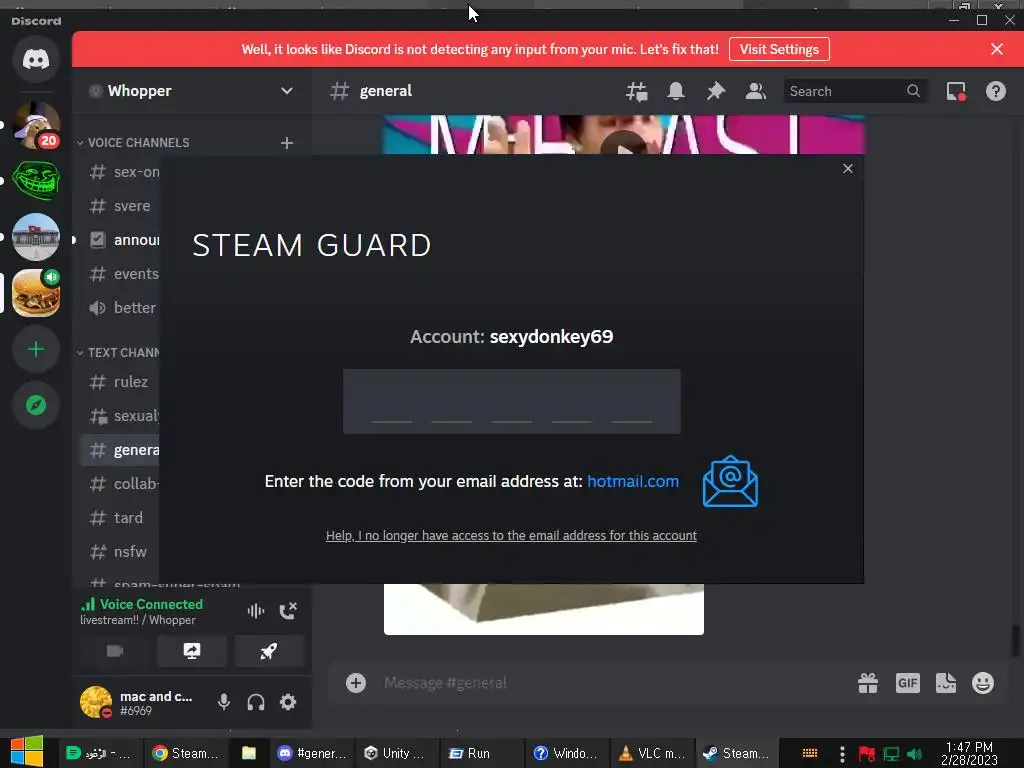
Task: Click the Steam Guard code entry field
Action: 511,401
